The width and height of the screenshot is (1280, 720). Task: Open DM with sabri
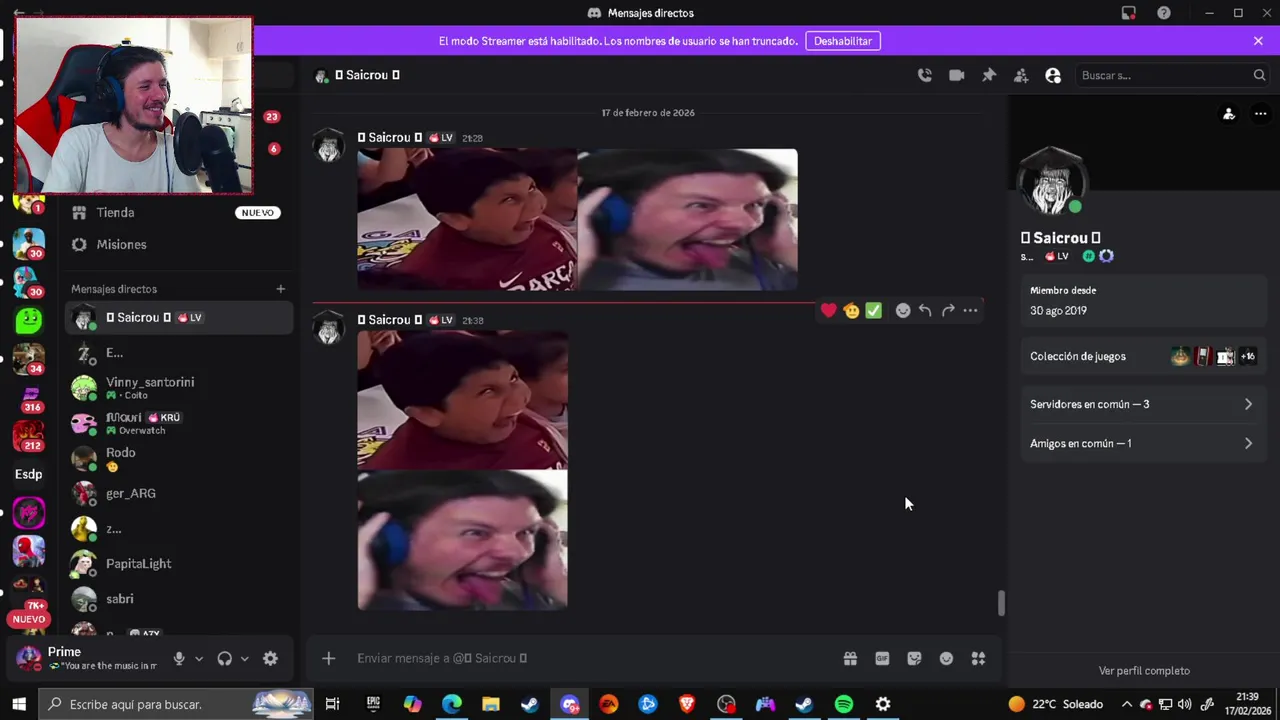pyautogui.click(x=179, y=598)
